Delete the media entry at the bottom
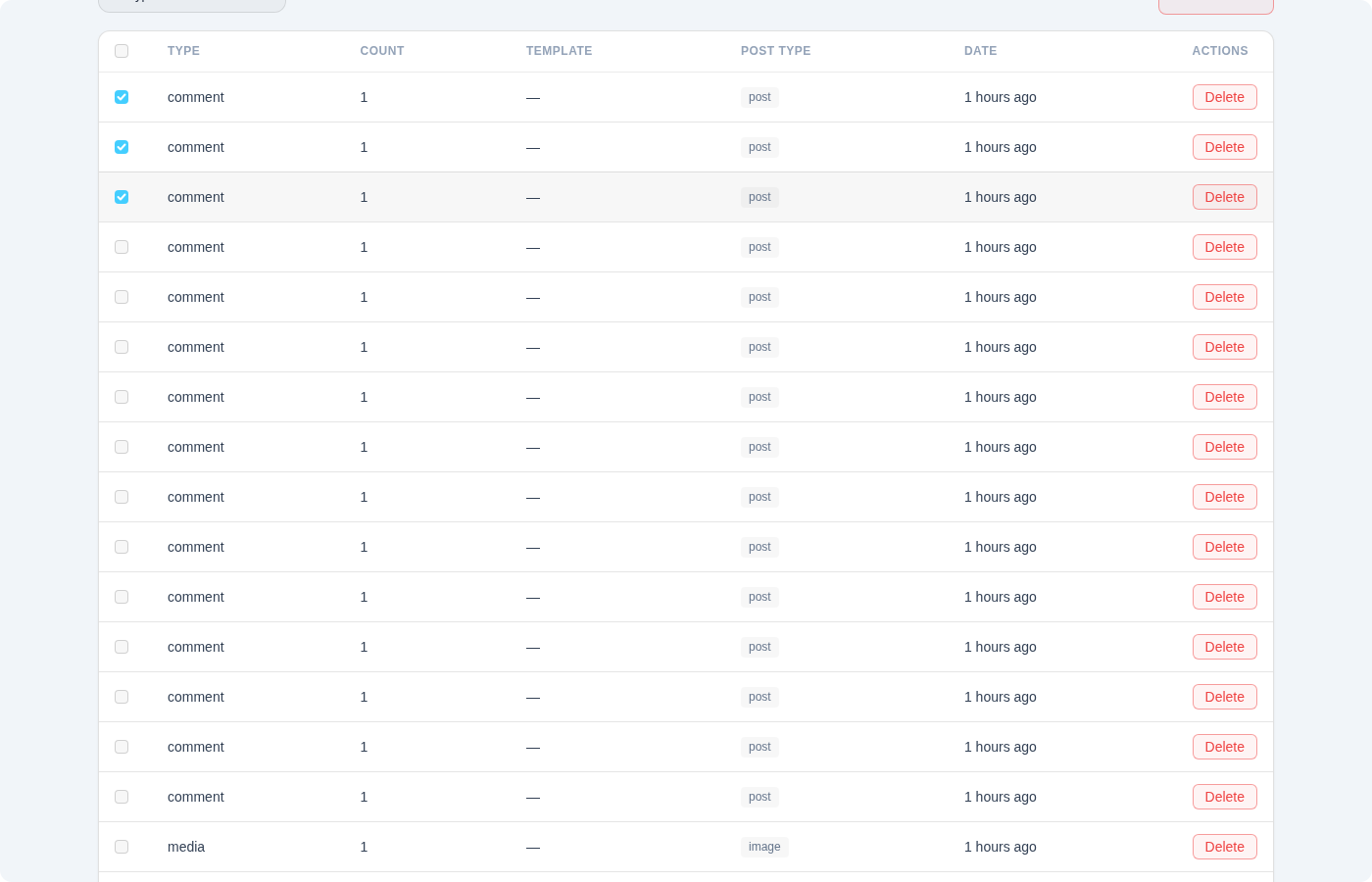The width and height of the screenshot is (1372, 882). point(1224,847)
